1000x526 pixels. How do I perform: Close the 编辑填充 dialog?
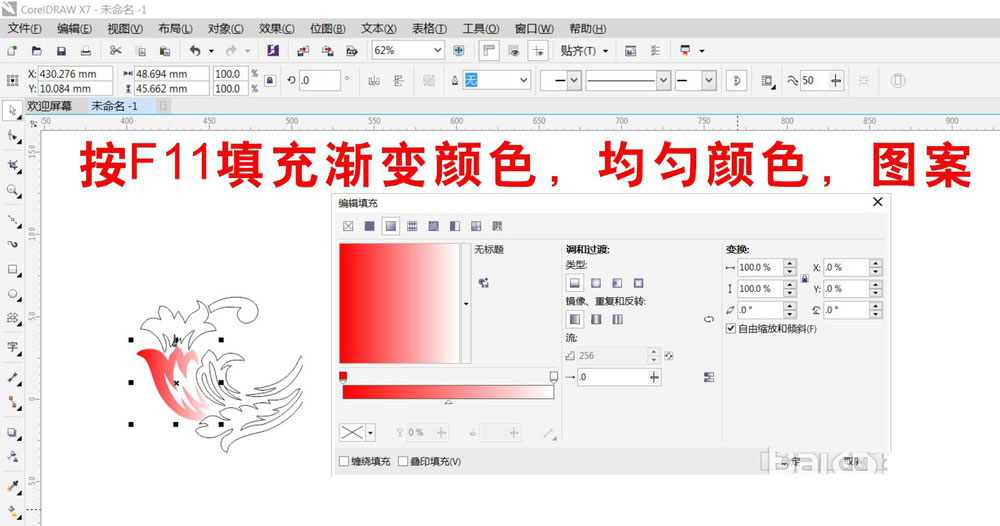click(x=878, y=201)
